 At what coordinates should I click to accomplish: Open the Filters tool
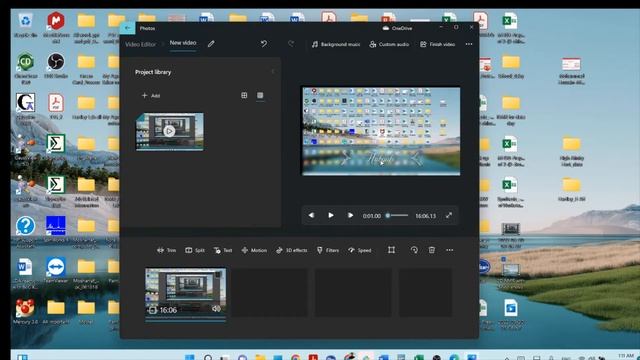click(328, 250)
